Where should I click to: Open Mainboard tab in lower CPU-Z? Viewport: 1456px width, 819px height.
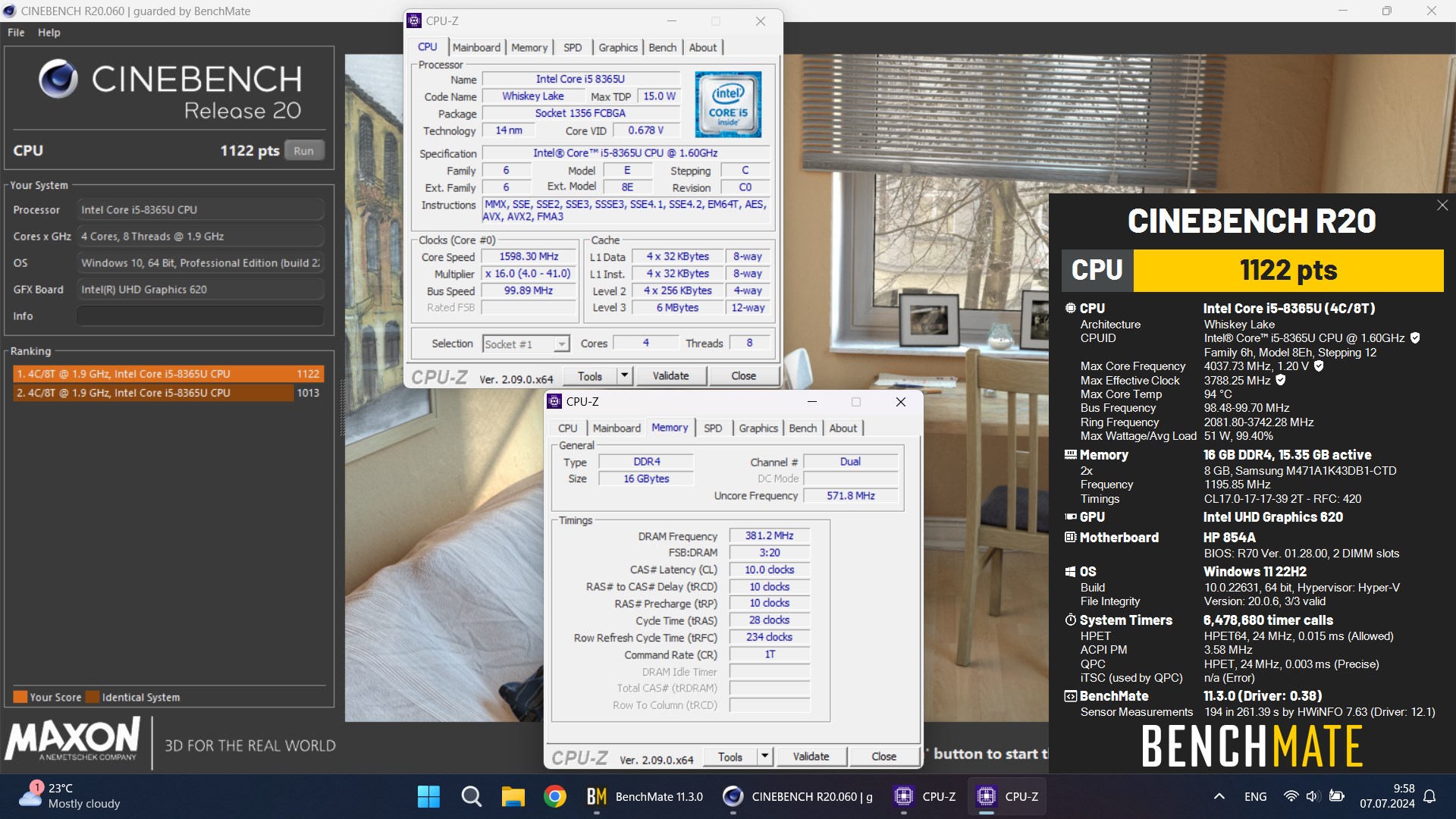[617, 428]
